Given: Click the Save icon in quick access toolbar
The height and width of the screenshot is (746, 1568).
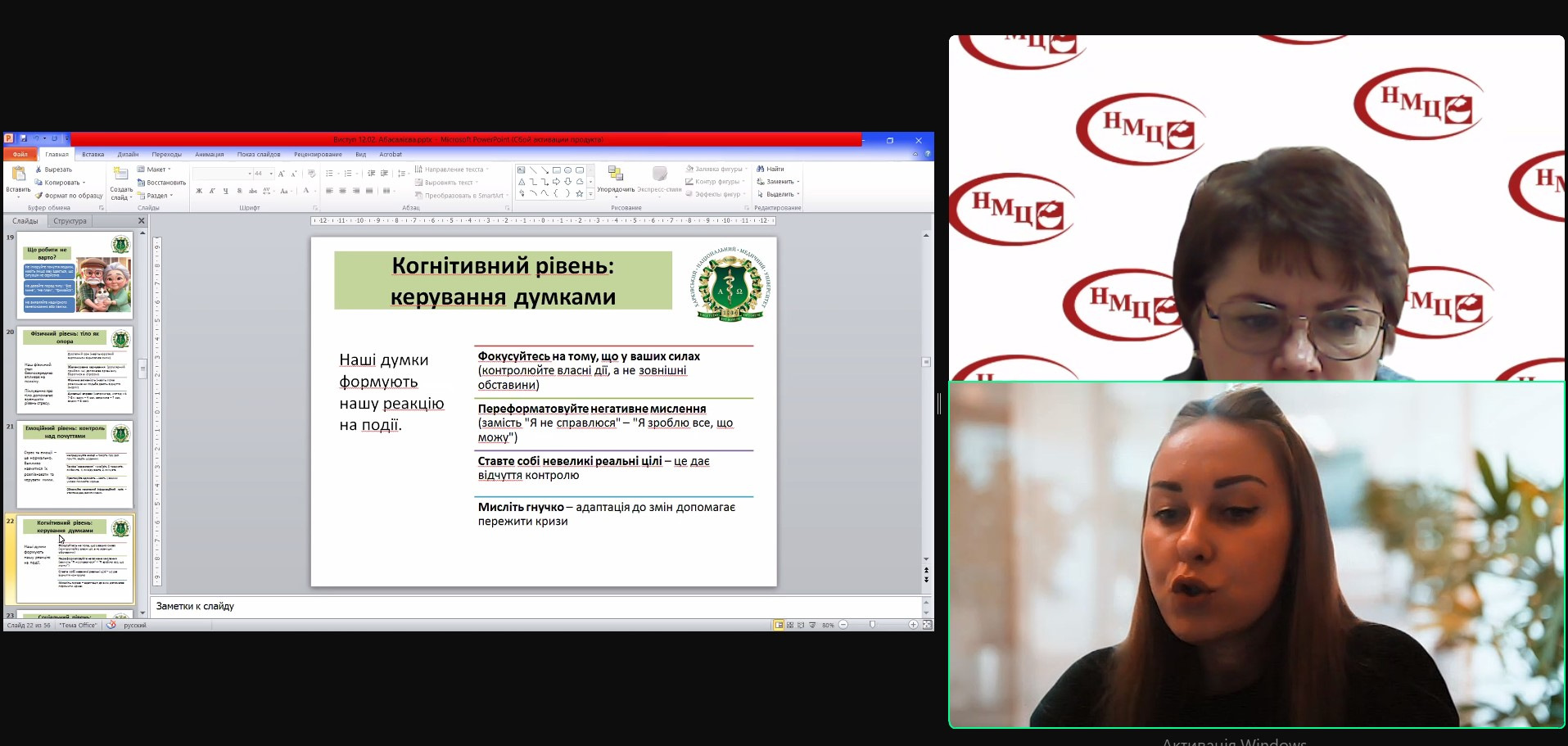Looking at the screenshot, I should (x=23, y=139).
